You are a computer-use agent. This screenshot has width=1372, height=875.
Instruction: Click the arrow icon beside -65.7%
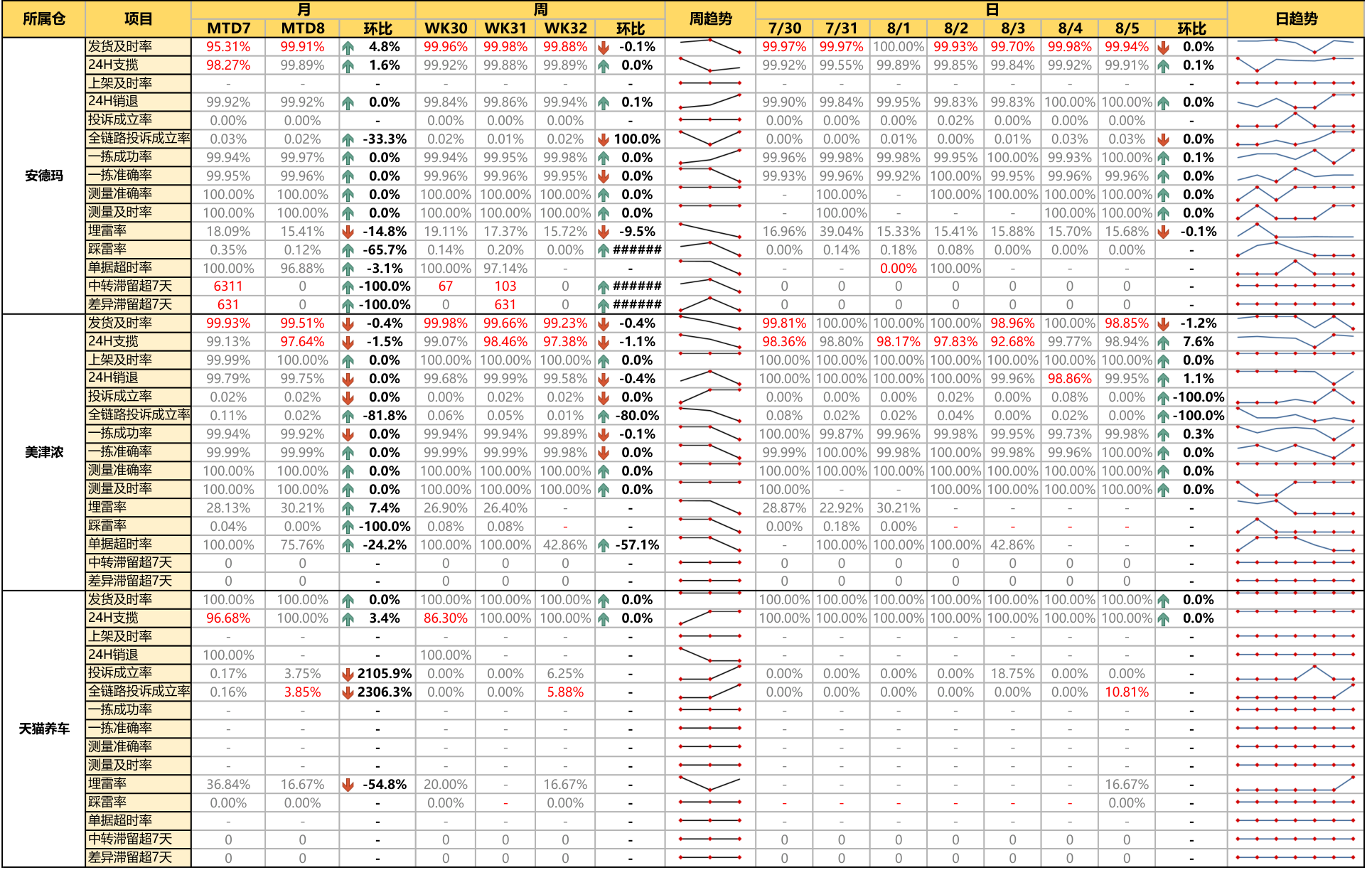tap(348, 250)
